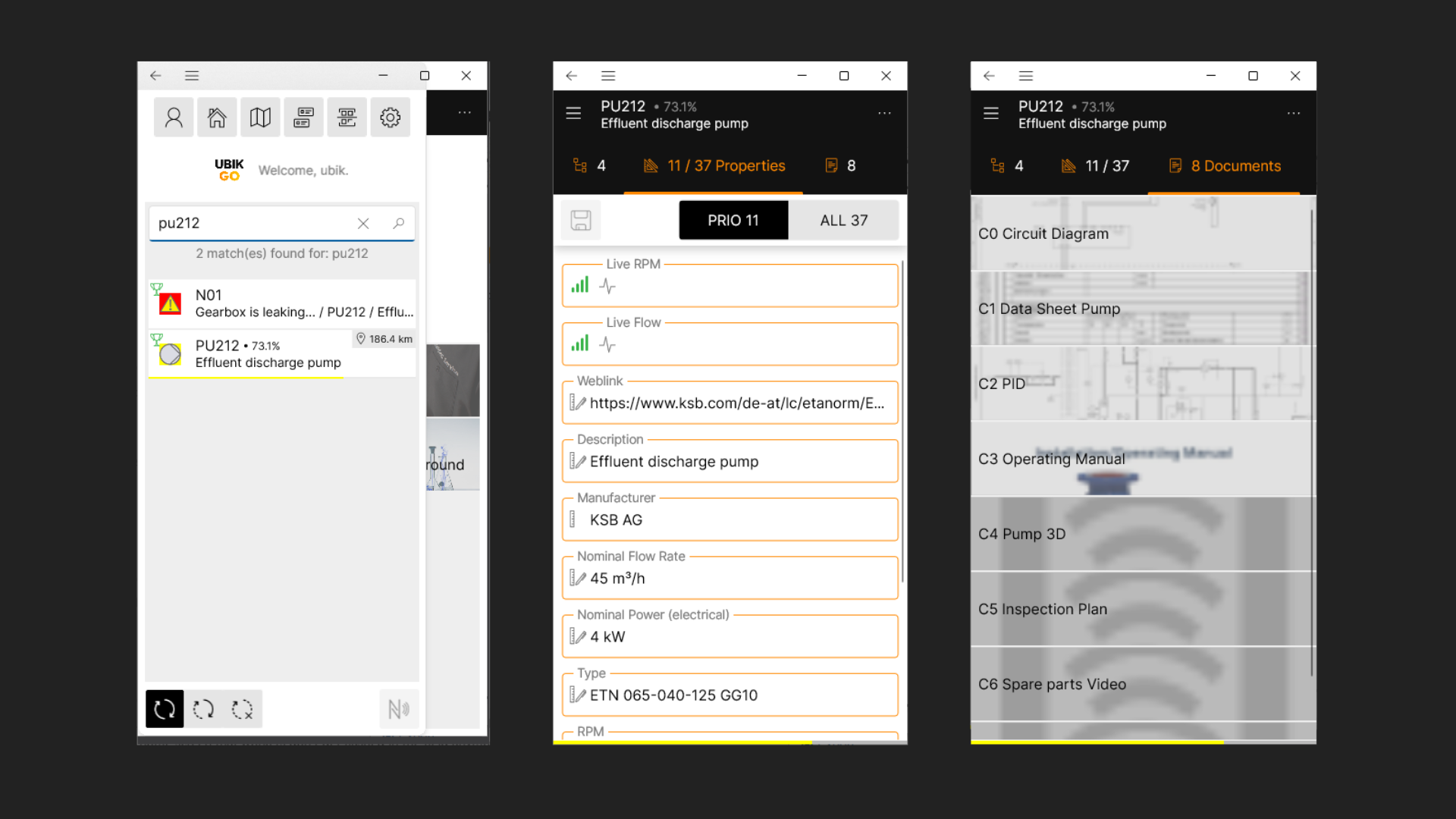Open the ellipsis overflow menu on Documents window
Image resolution: width=1456 pixels, height=819 pixels.
pos(1294,112)
